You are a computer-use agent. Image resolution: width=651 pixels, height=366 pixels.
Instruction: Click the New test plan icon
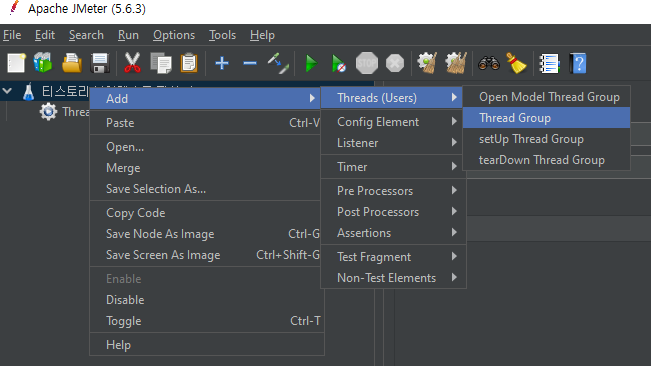tap(17, 63)
